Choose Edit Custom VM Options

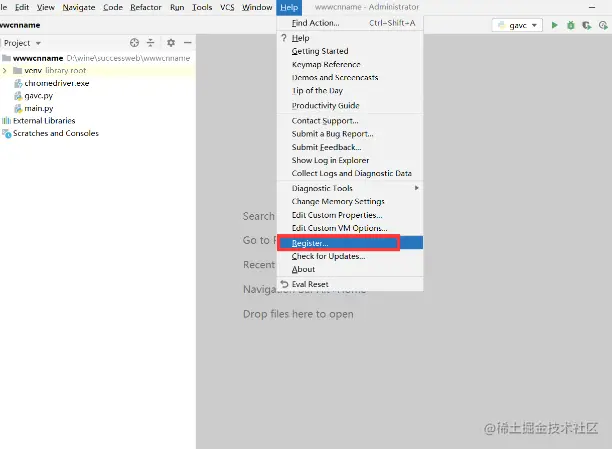[x=350, y=228]
